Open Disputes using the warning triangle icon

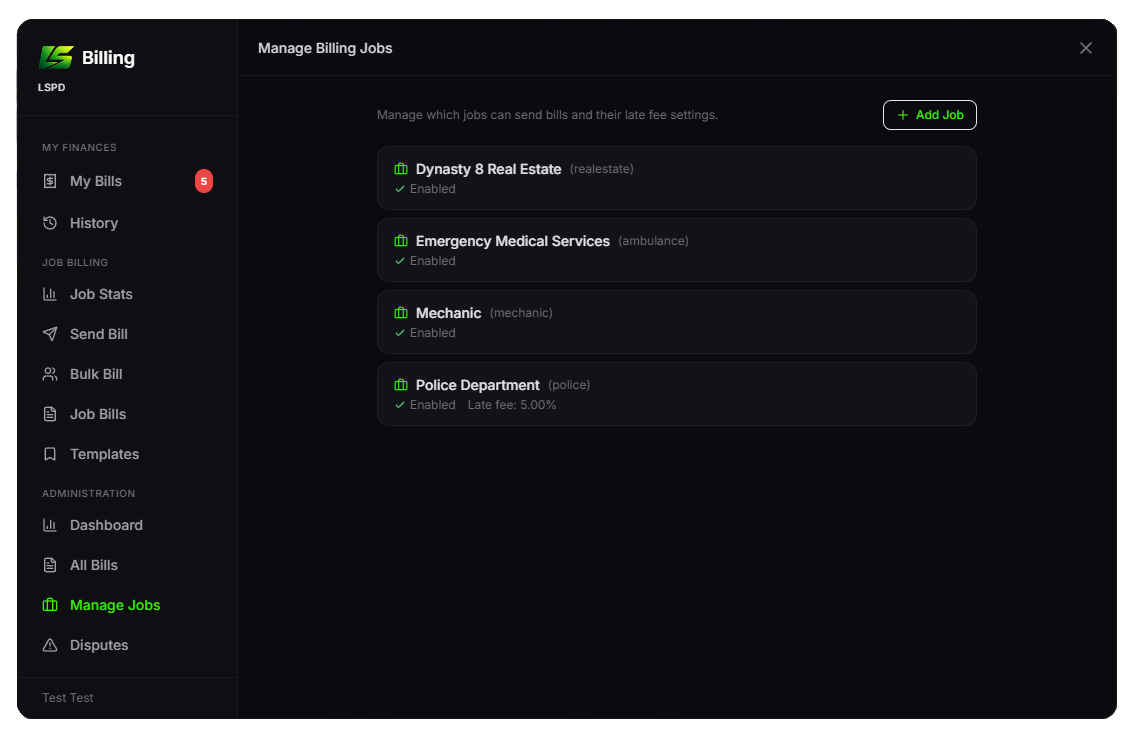coord(50,644)
